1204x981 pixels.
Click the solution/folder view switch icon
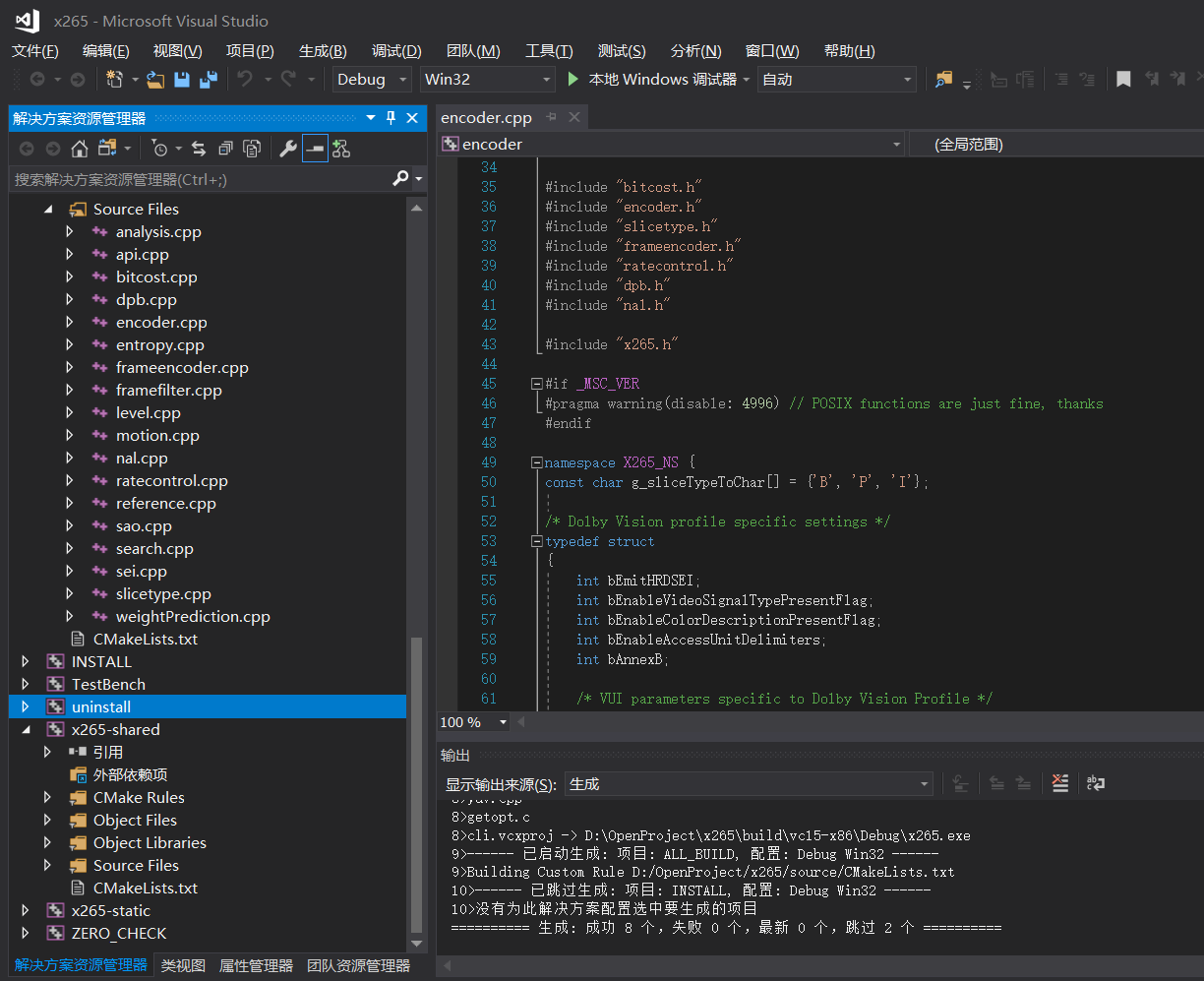point(106,149)
